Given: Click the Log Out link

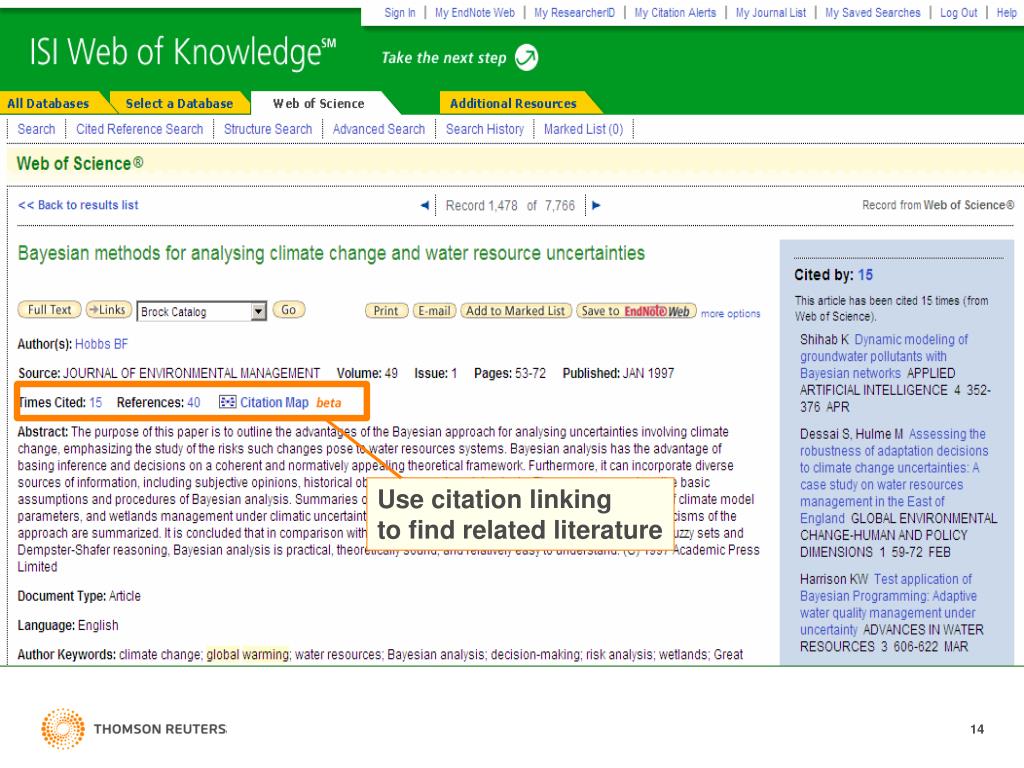Looking at the screenshot, I should pos(959,12).
